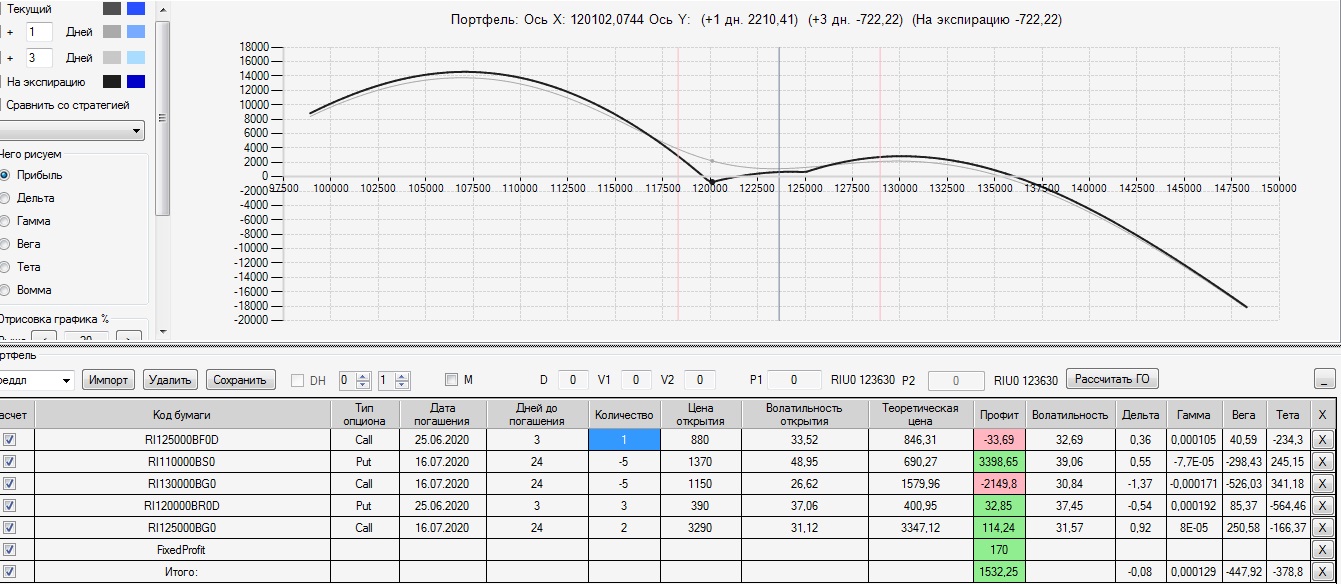The width and height of the screenshot is (1341, 584).
Task: Click the days field containing 1
Action: (39, 32)
